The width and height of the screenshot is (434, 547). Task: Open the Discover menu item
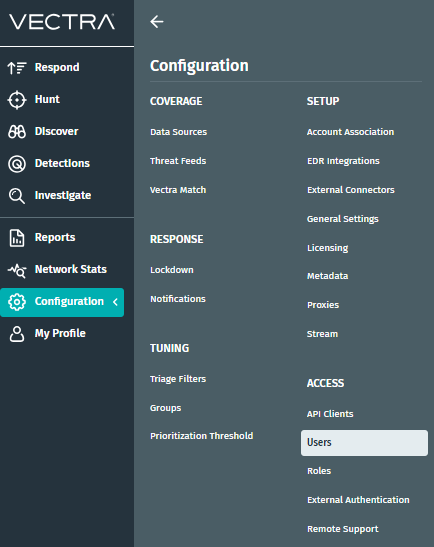pyautogui.click(x=57, y=132)
